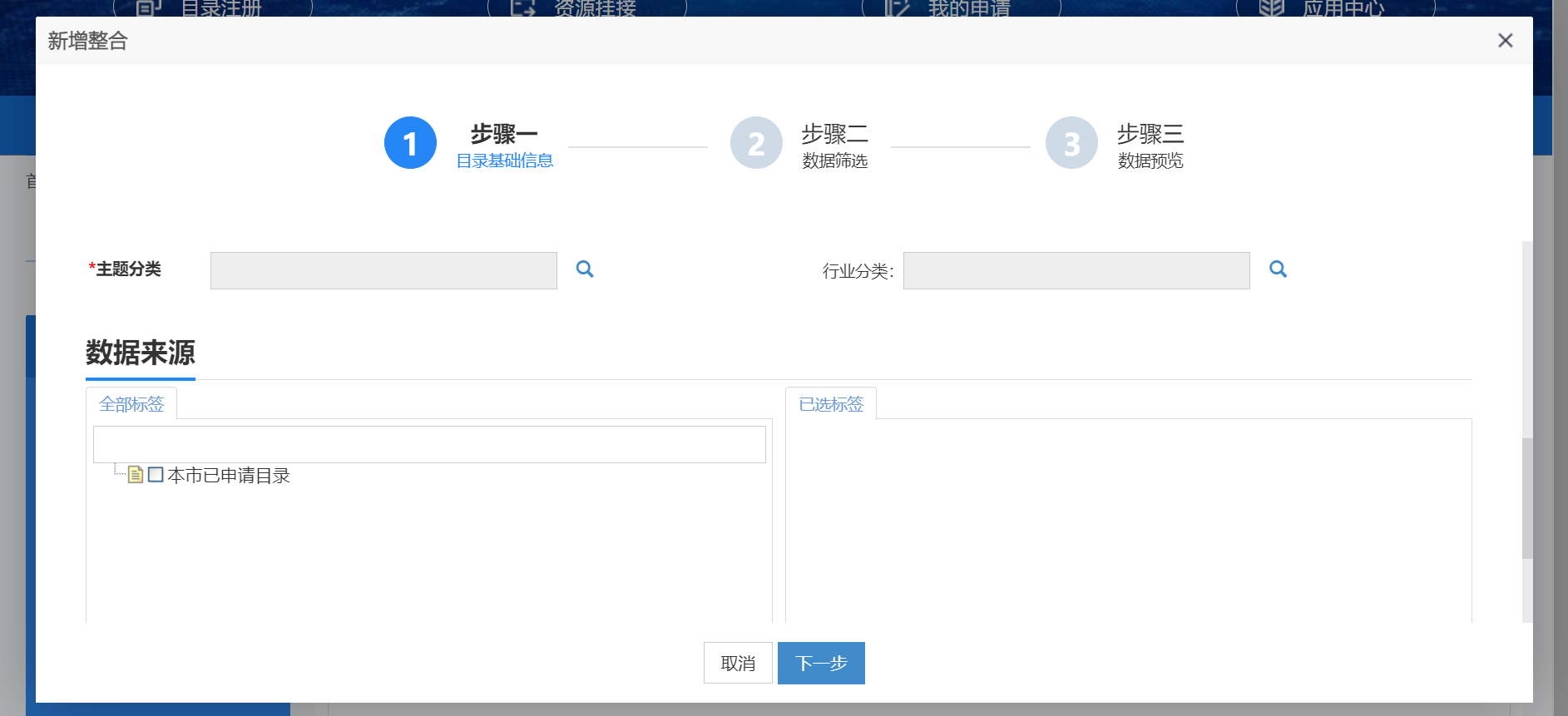
Task: Check the 本市已申请目录 checkbox
Action: click(x=156, y=475)
